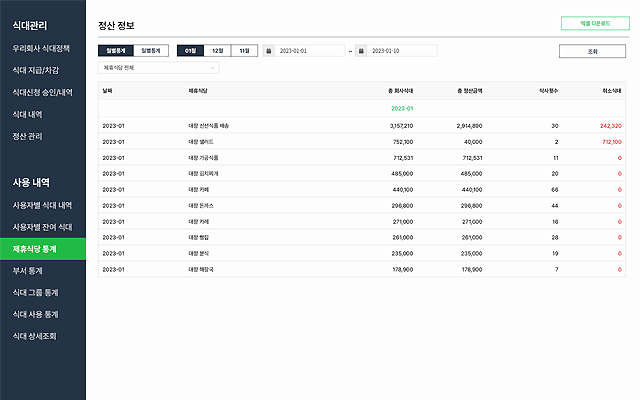Image resolution: width=640 pixels, height=400 pixels.
Task: Select the 12월 month toggle
Action: (x=218, y=50)
